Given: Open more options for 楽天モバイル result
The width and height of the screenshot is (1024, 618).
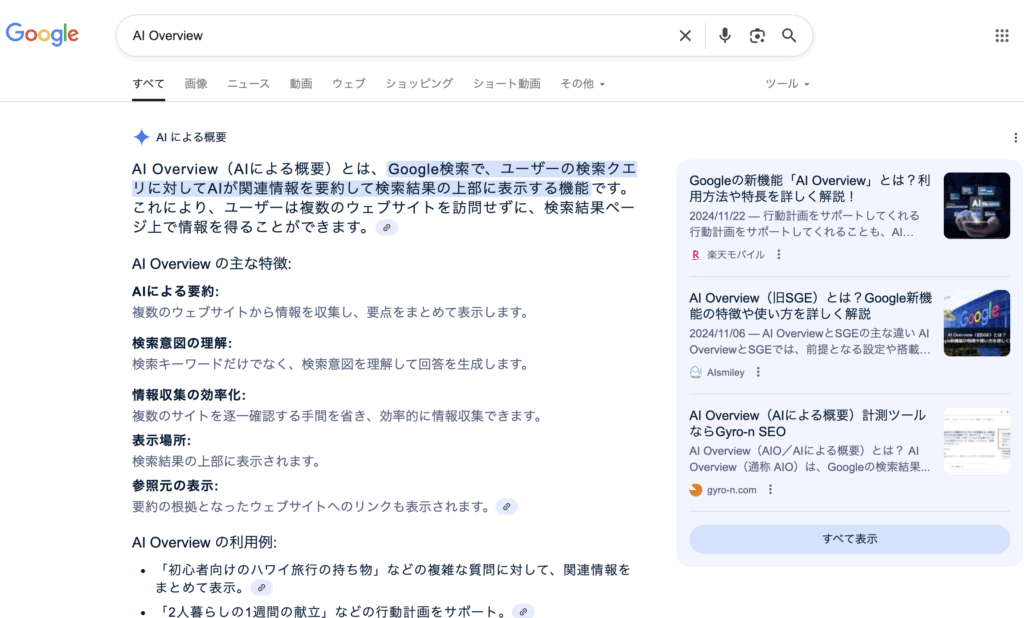Looking at the screenshot, I should (778, 255).
